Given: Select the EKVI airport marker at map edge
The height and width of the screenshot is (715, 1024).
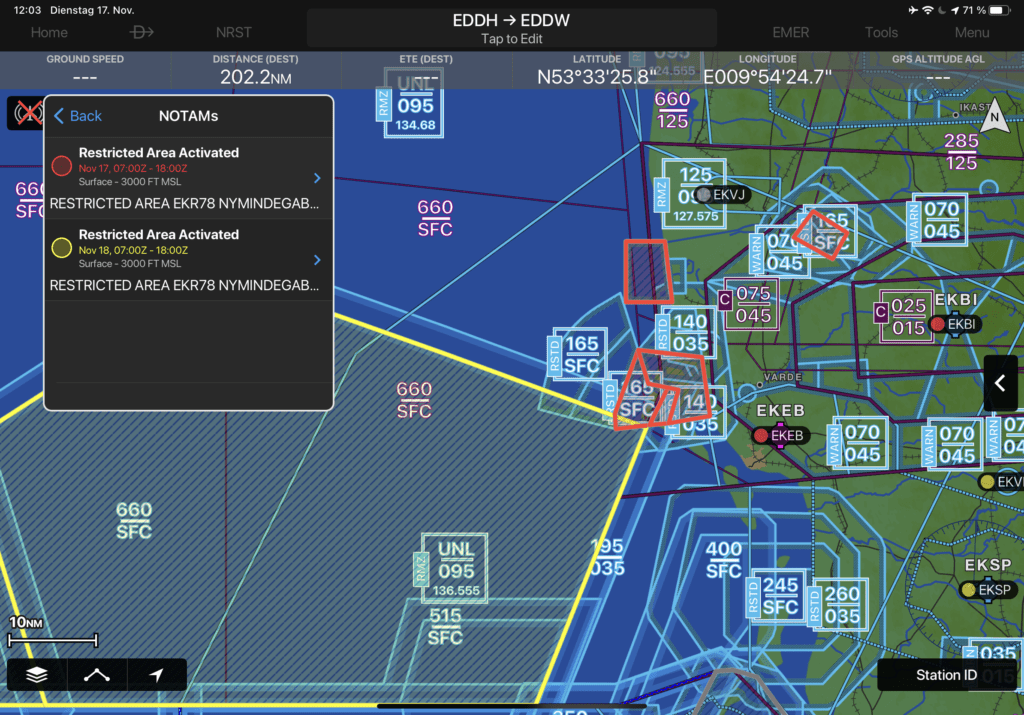Looking at the screenshot, I should point(1002,482).
